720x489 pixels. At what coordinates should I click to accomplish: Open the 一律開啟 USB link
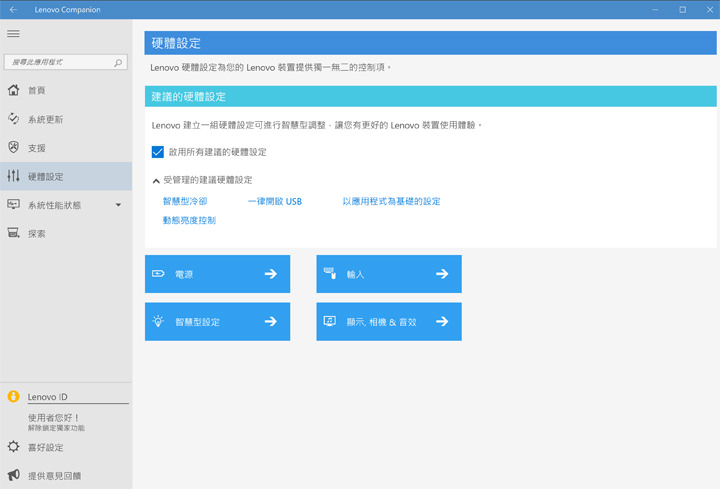[274, 201]
